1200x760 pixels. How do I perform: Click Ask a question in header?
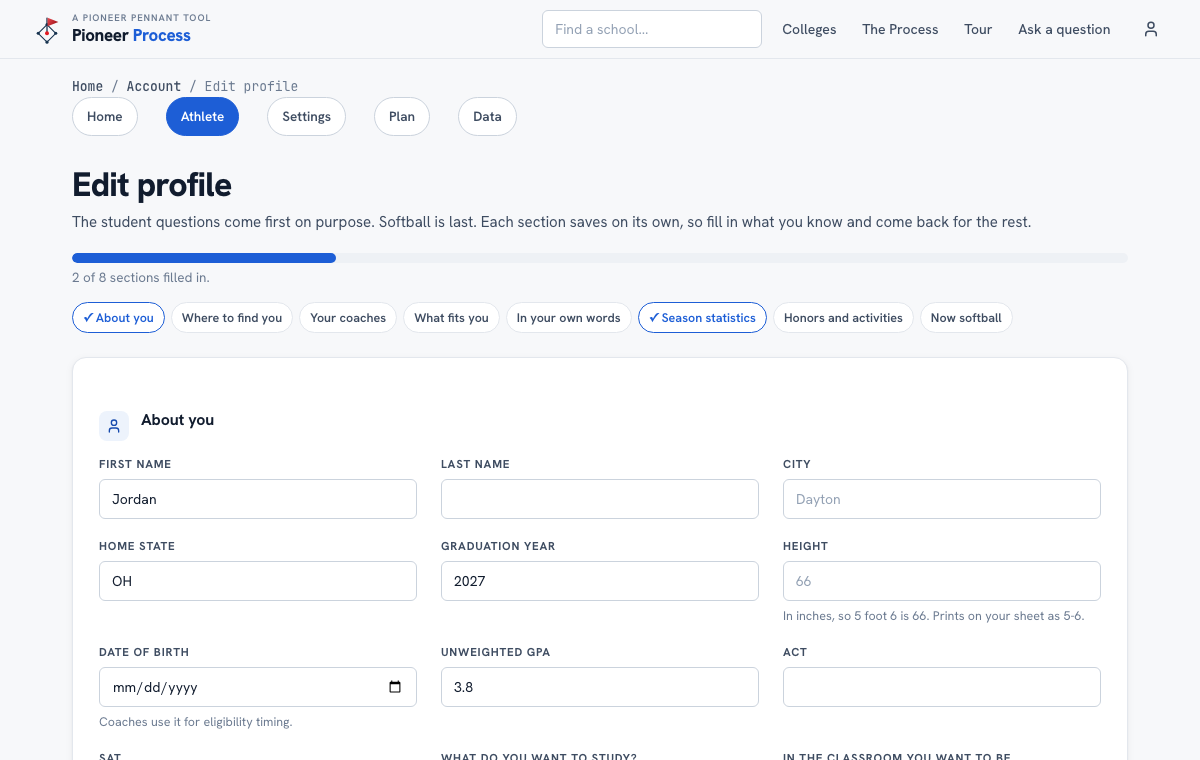click(1064, 29)
